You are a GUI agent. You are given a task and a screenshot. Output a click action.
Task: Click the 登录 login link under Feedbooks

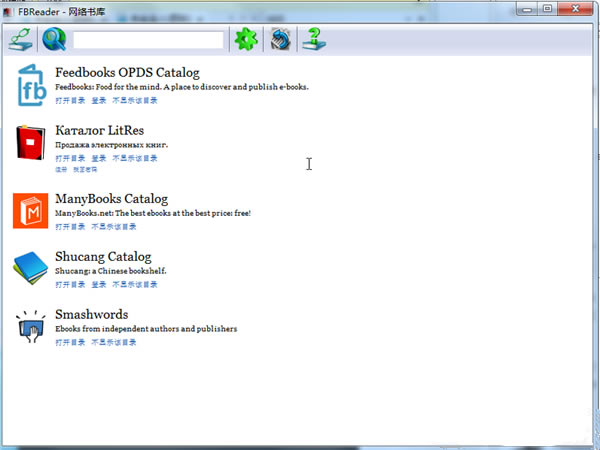tap(99, 100)
